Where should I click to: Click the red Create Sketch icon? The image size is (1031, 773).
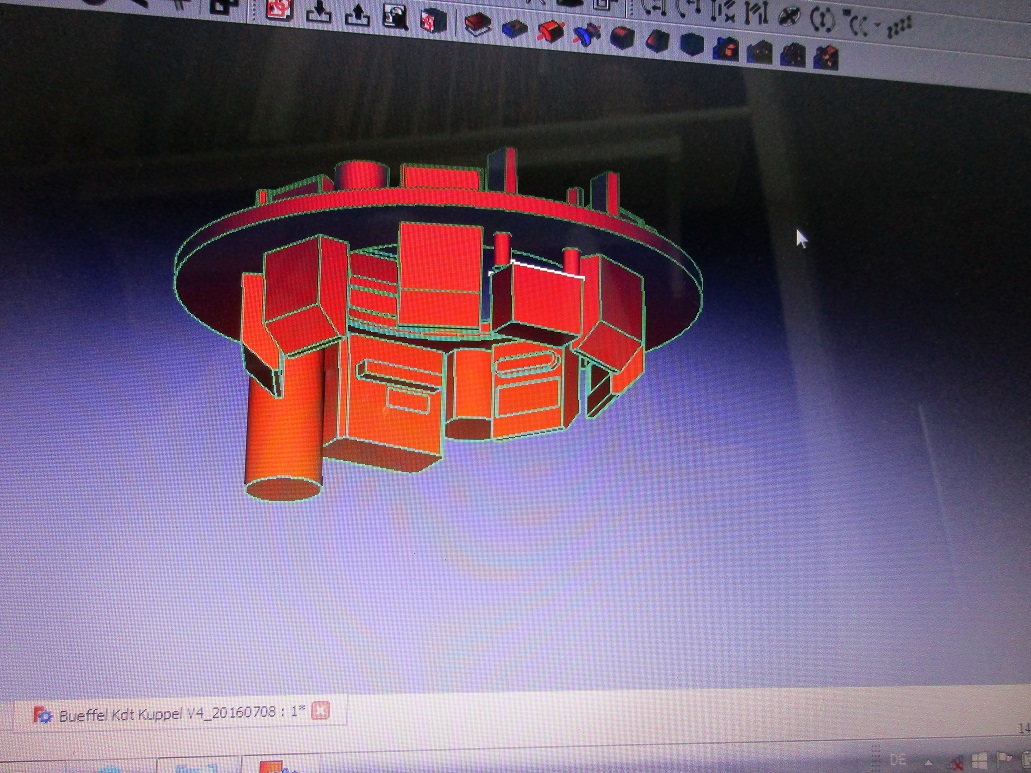pyautogui.click(x=278, y=12)
